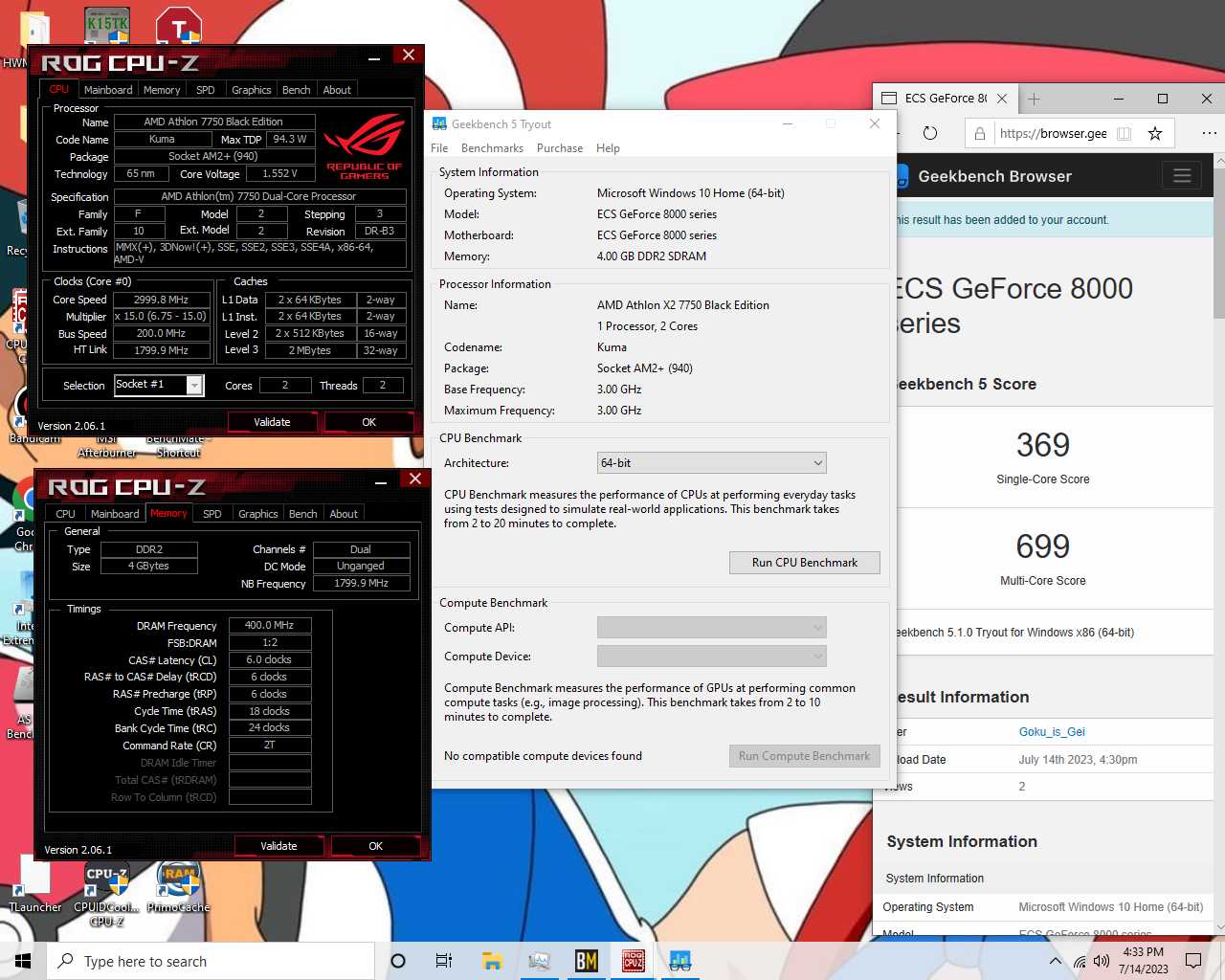Viewport: 1225px width, 980px height.
Task: Click the favorites star icon in browser
Action: [1155, 134]
